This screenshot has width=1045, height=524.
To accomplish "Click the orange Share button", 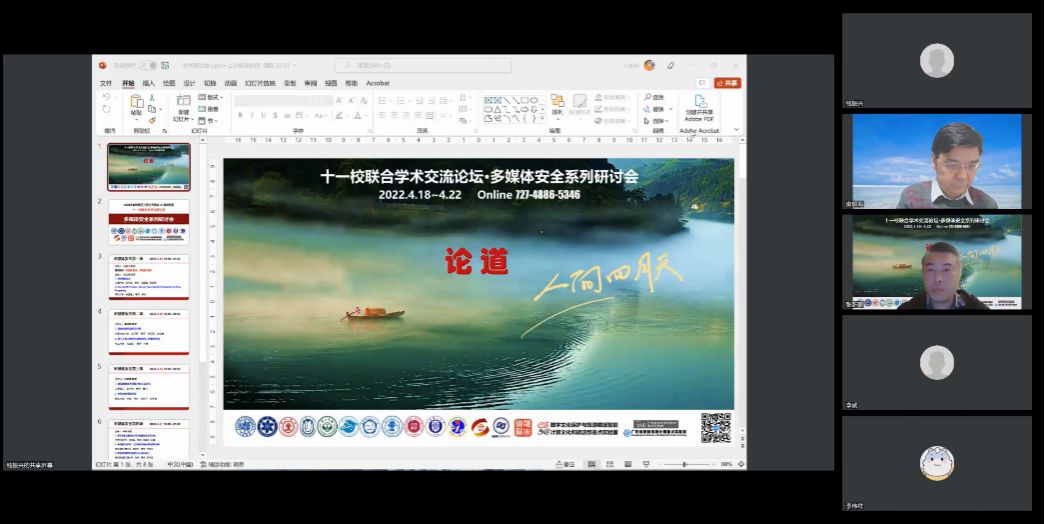I will tap(728, 83).
